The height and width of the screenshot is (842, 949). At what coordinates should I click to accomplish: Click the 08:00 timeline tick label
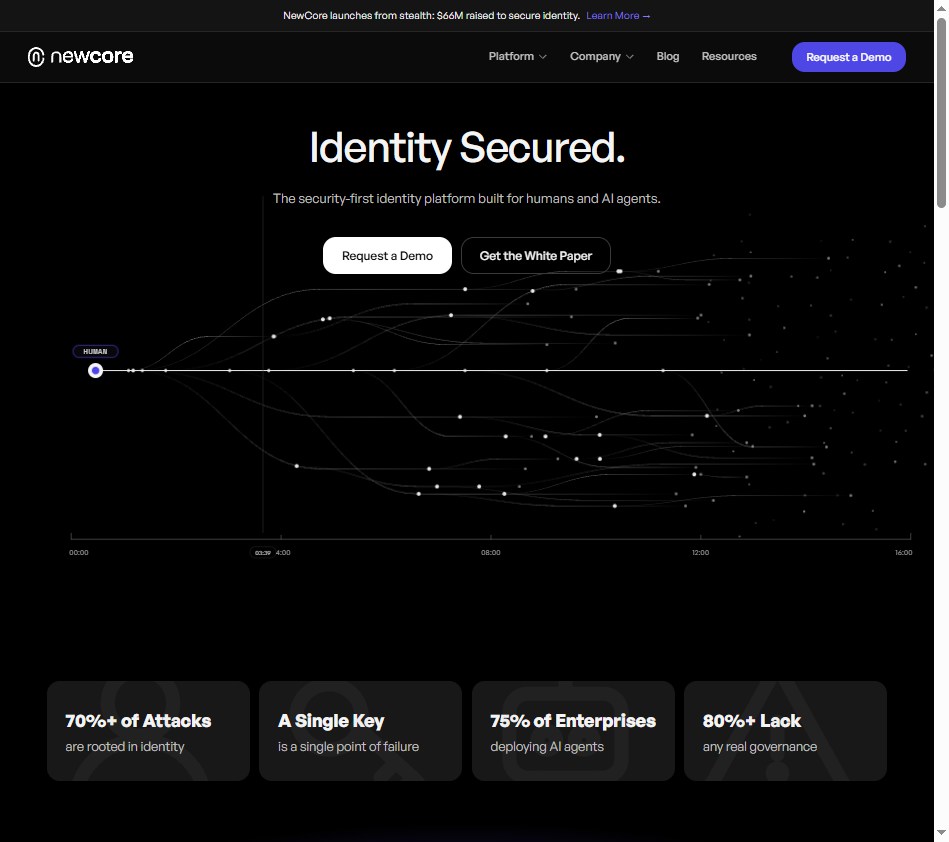[491, 553]
